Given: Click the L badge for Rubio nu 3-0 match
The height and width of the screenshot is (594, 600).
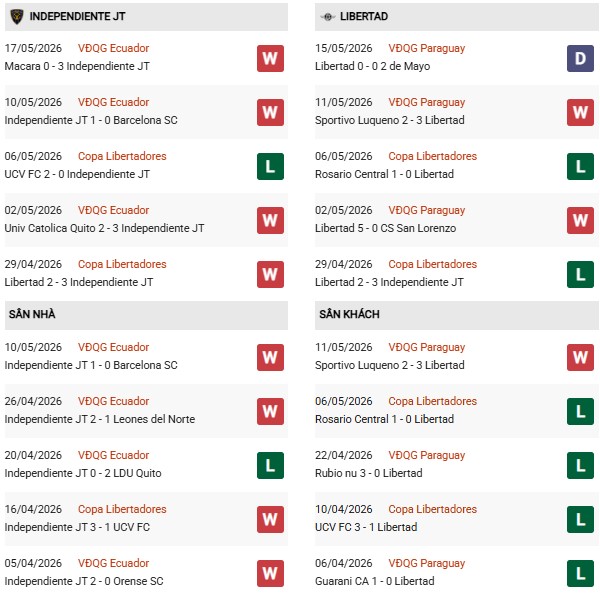Looking at the screenshot, I should [x=580, y=465].
